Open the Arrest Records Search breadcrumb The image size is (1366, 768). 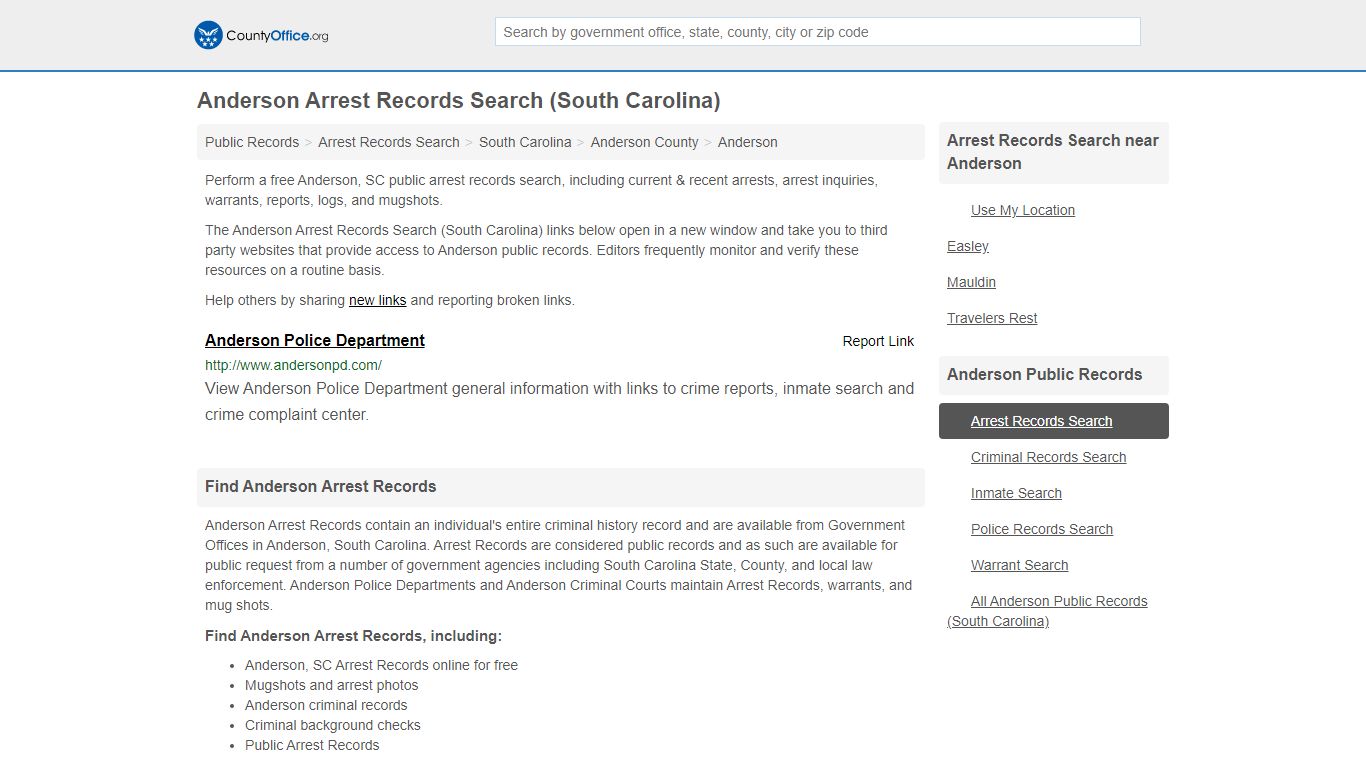(x=389, y=142)
